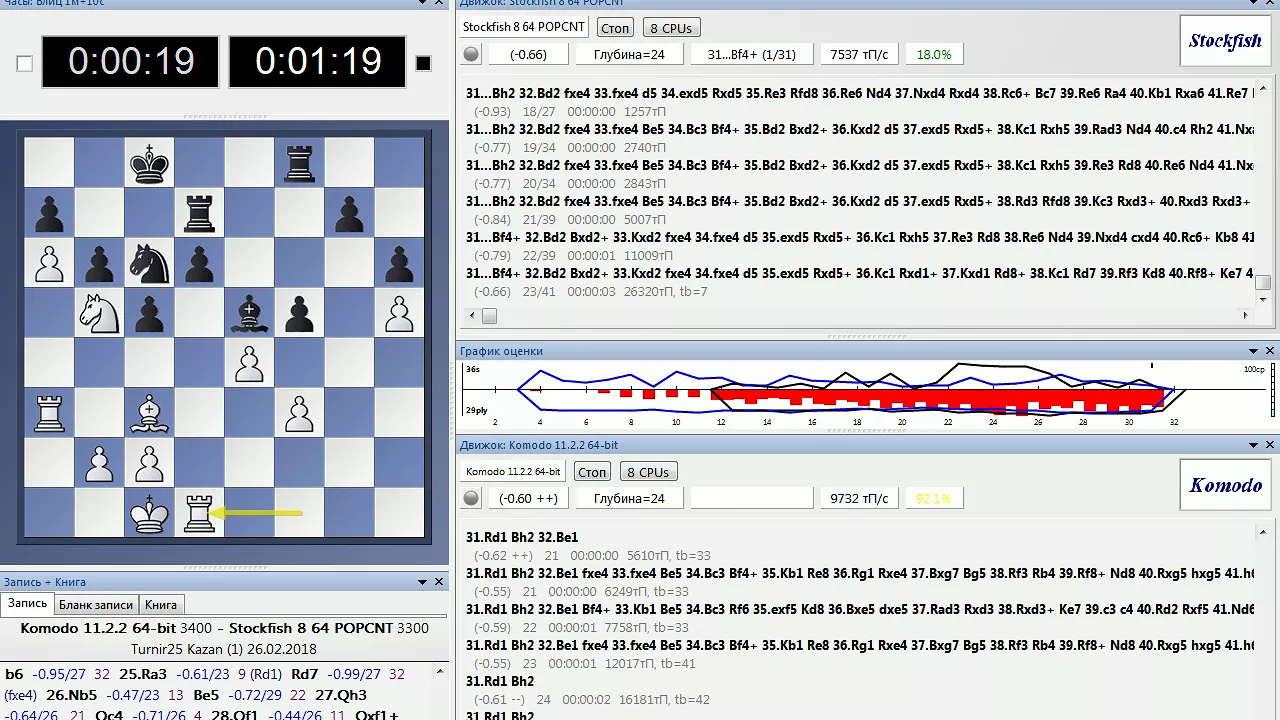Click the current move field 31...Bf4+ (1/31)
Screen dimensions: 1280x720
[x=751, y=54]
